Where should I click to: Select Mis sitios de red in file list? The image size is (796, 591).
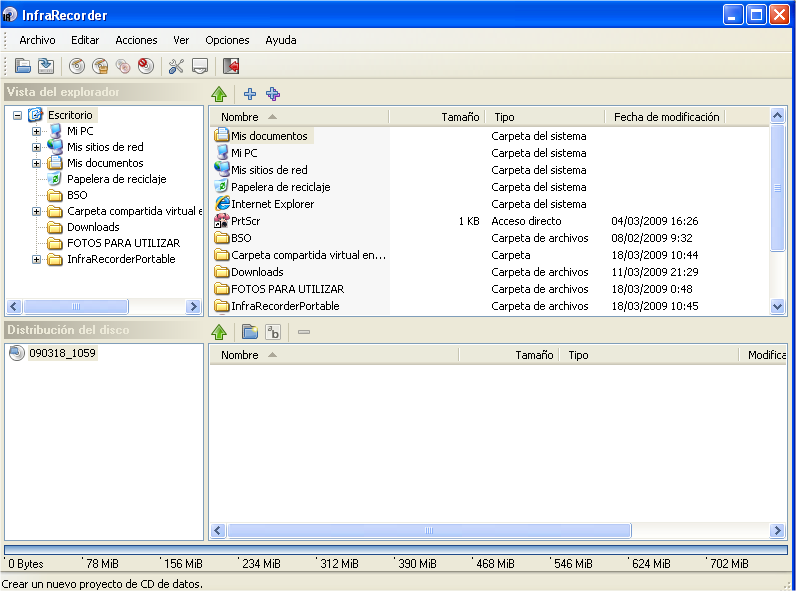269,170
